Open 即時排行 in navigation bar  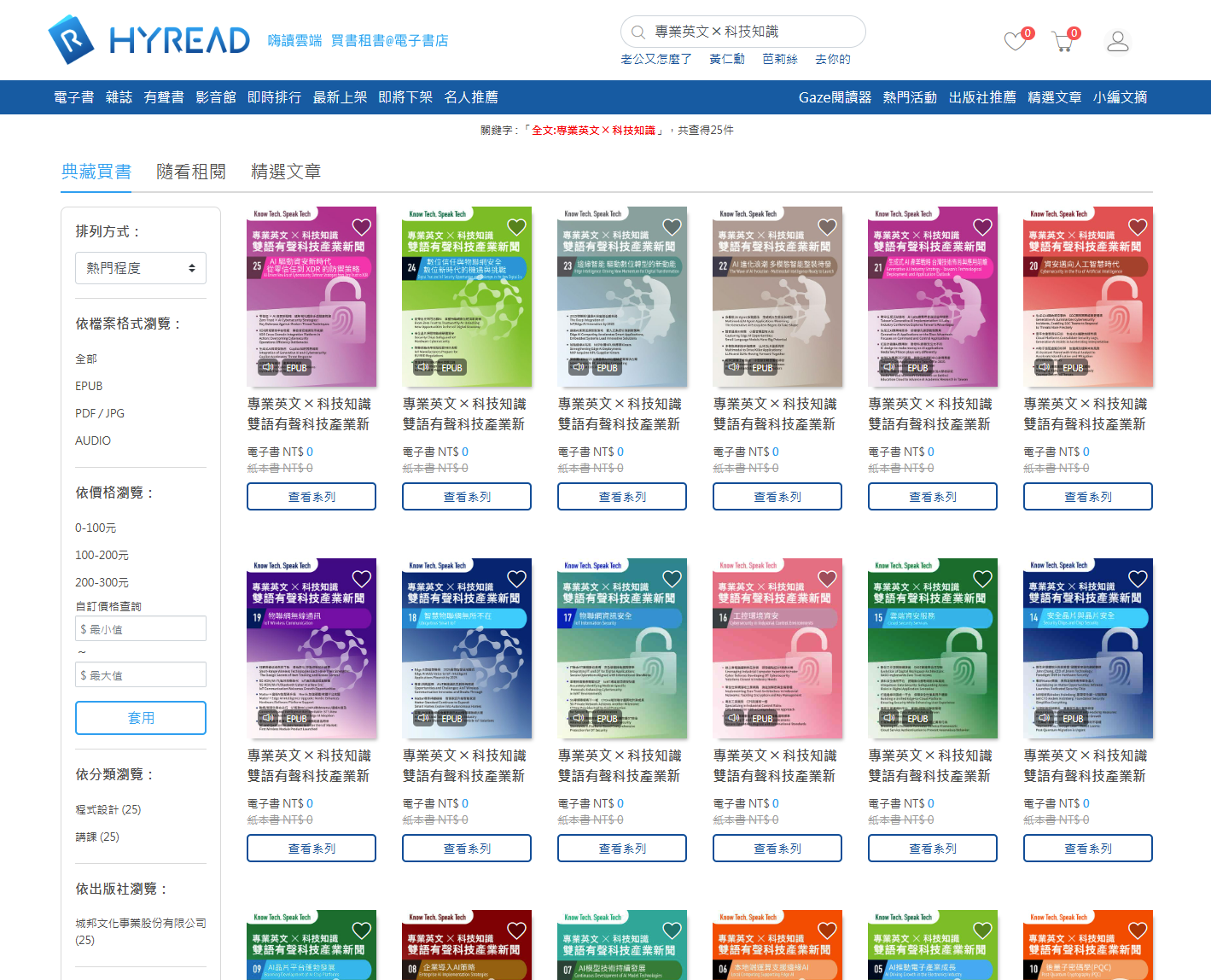[274, 97]
